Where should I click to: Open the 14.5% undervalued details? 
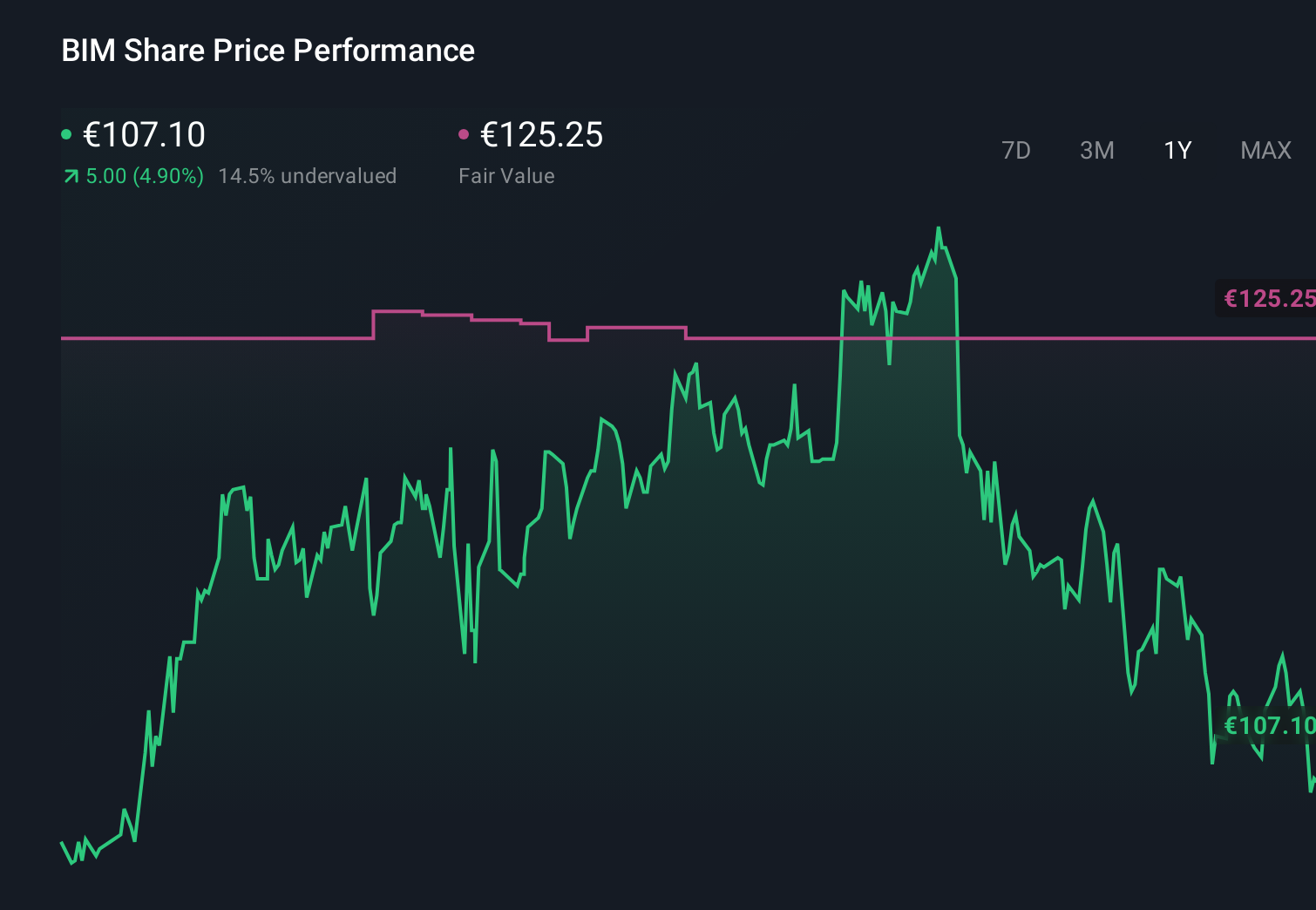click(x=309, y=175)
